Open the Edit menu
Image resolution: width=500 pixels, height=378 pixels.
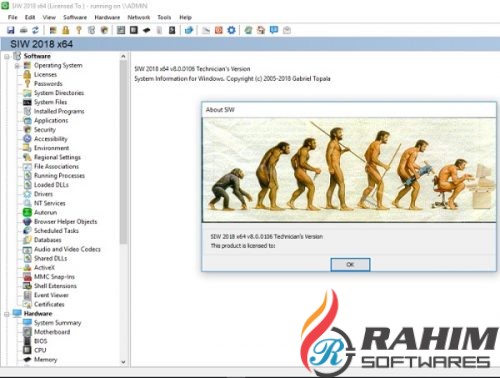30,17
